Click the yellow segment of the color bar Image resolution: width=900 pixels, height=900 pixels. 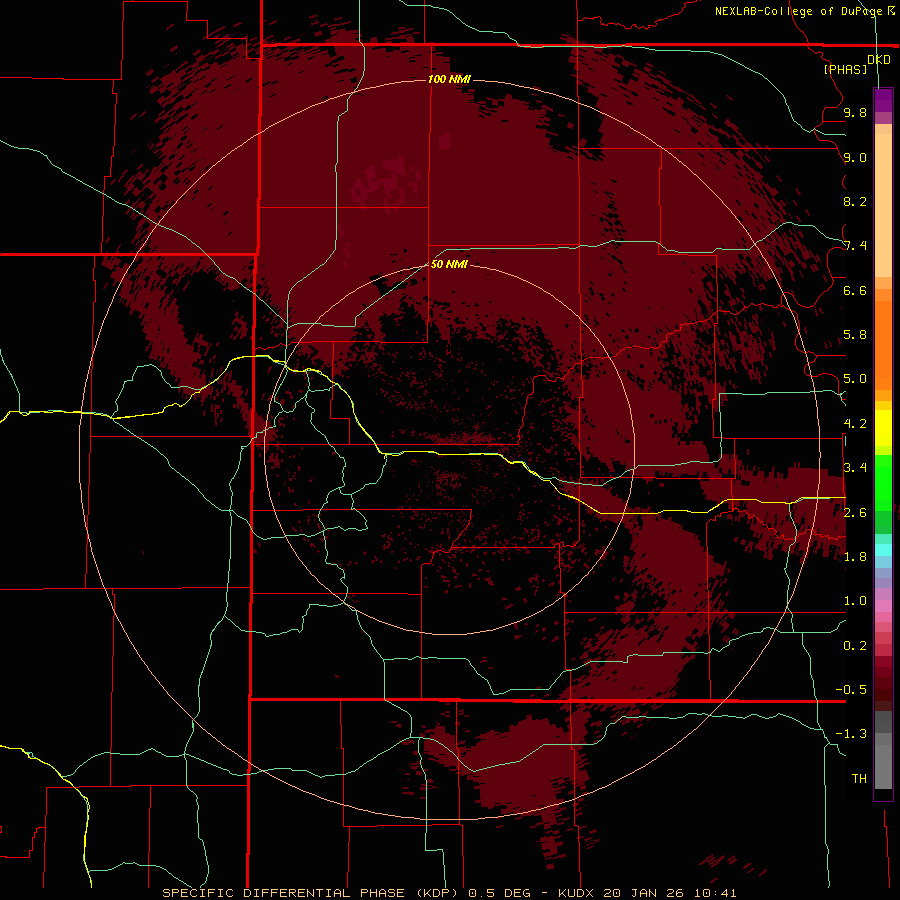[x=883, y=428]
